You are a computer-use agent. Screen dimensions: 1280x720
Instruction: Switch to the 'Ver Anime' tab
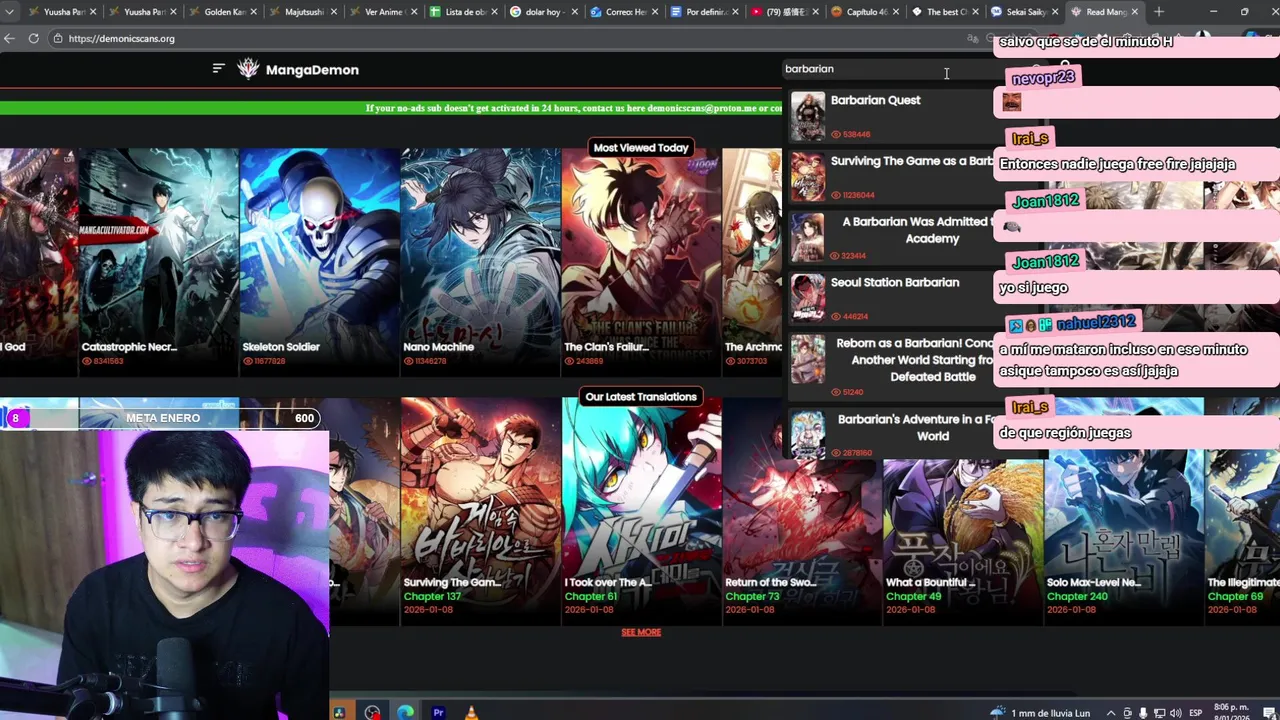(382, 12)
